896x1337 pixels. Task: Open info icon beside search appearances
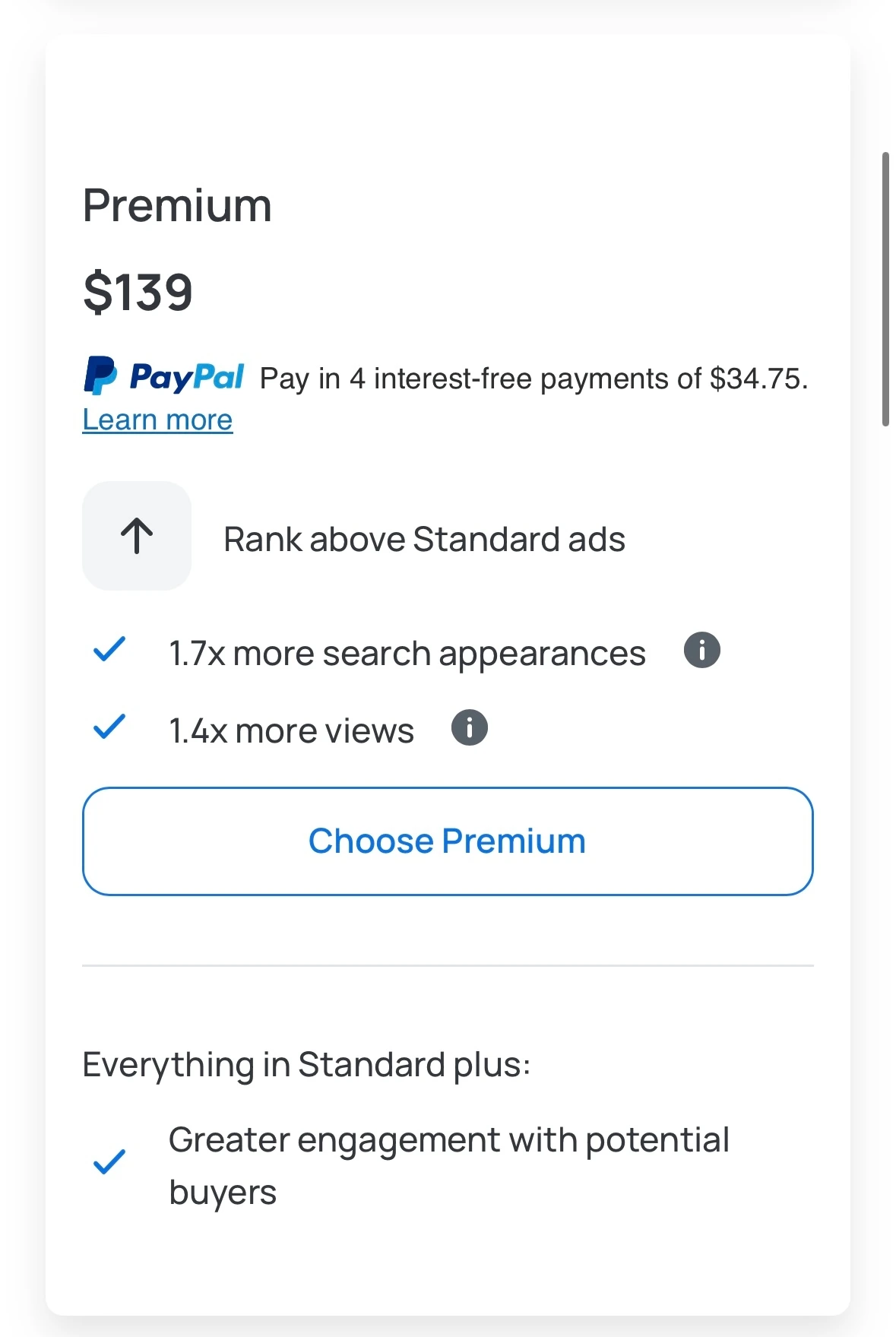coord(701,650)
